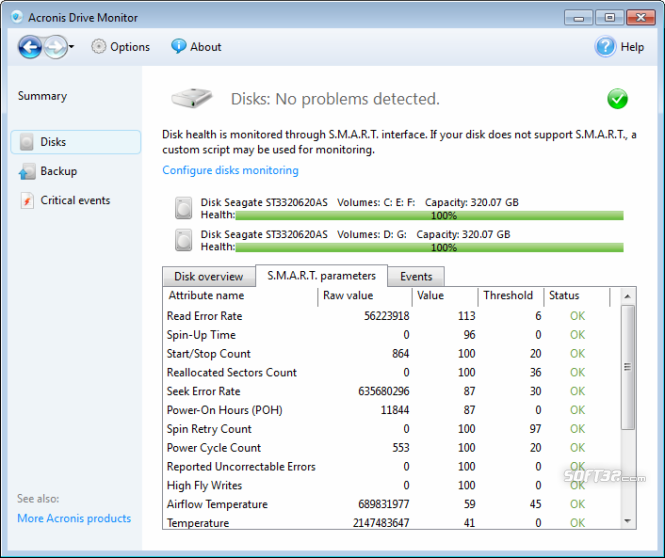The image size is (665, 558).
Task: Sort by Threshold column header
Action: click(511, 296)
